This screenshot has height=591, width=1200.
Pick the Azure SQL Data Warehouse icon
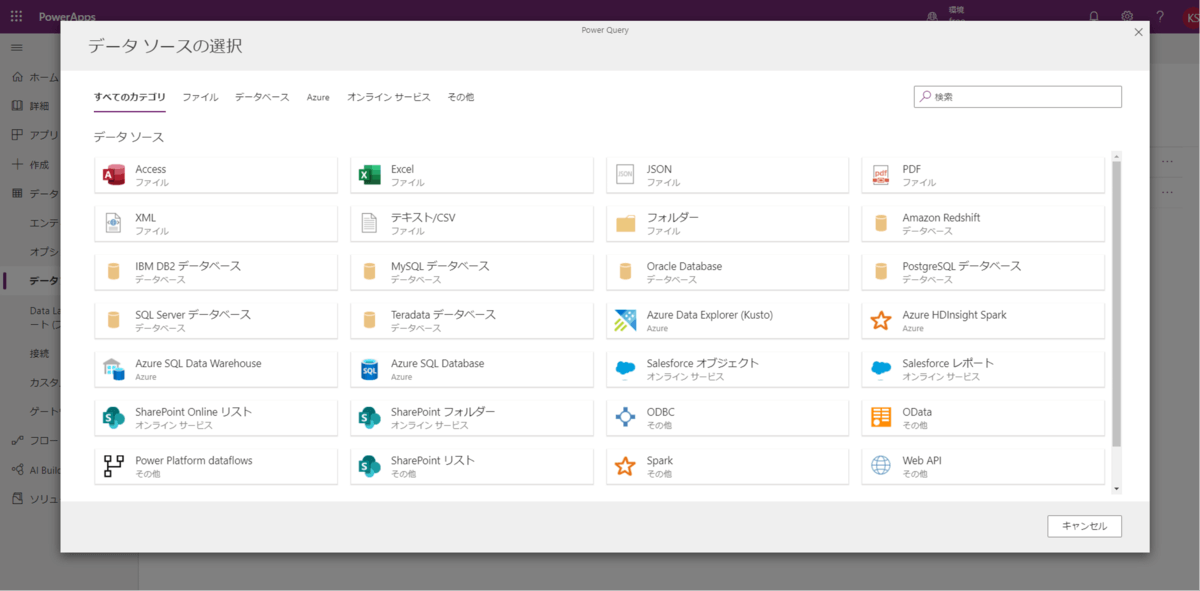coord(114,369)
